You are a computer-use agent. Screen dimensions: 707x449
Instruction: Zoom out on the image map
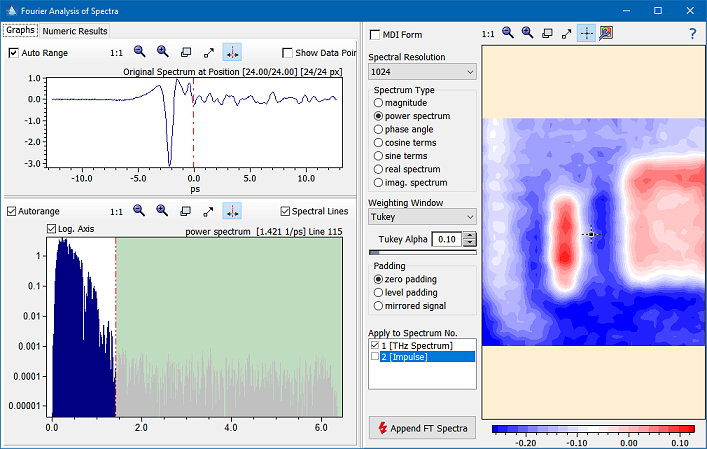[508, 33]
